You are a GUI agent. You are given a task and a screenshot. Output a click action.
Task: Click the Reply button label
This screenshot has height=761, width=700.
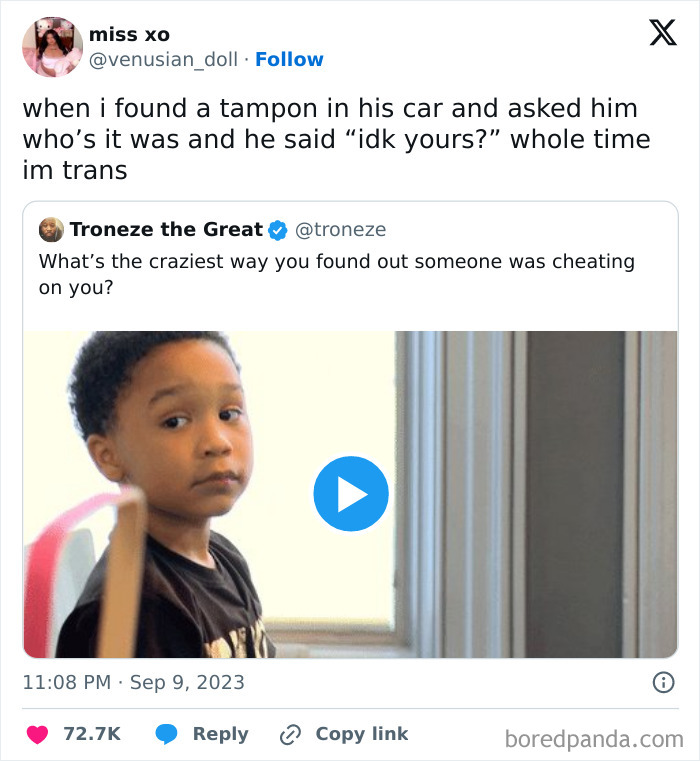[220, 734]
